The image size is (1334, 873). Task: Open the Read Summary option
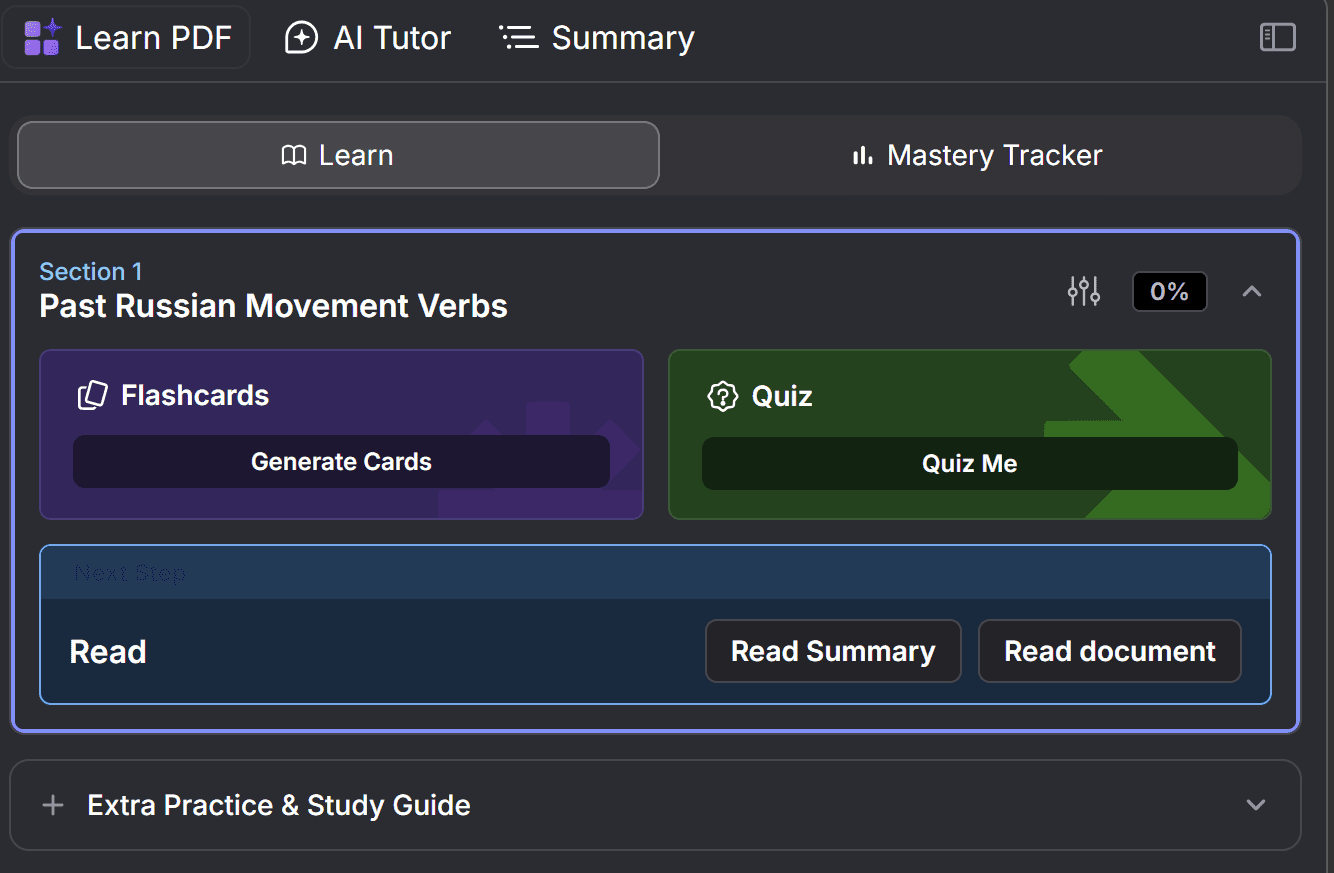pyautogui.click(x=832, y=651)
